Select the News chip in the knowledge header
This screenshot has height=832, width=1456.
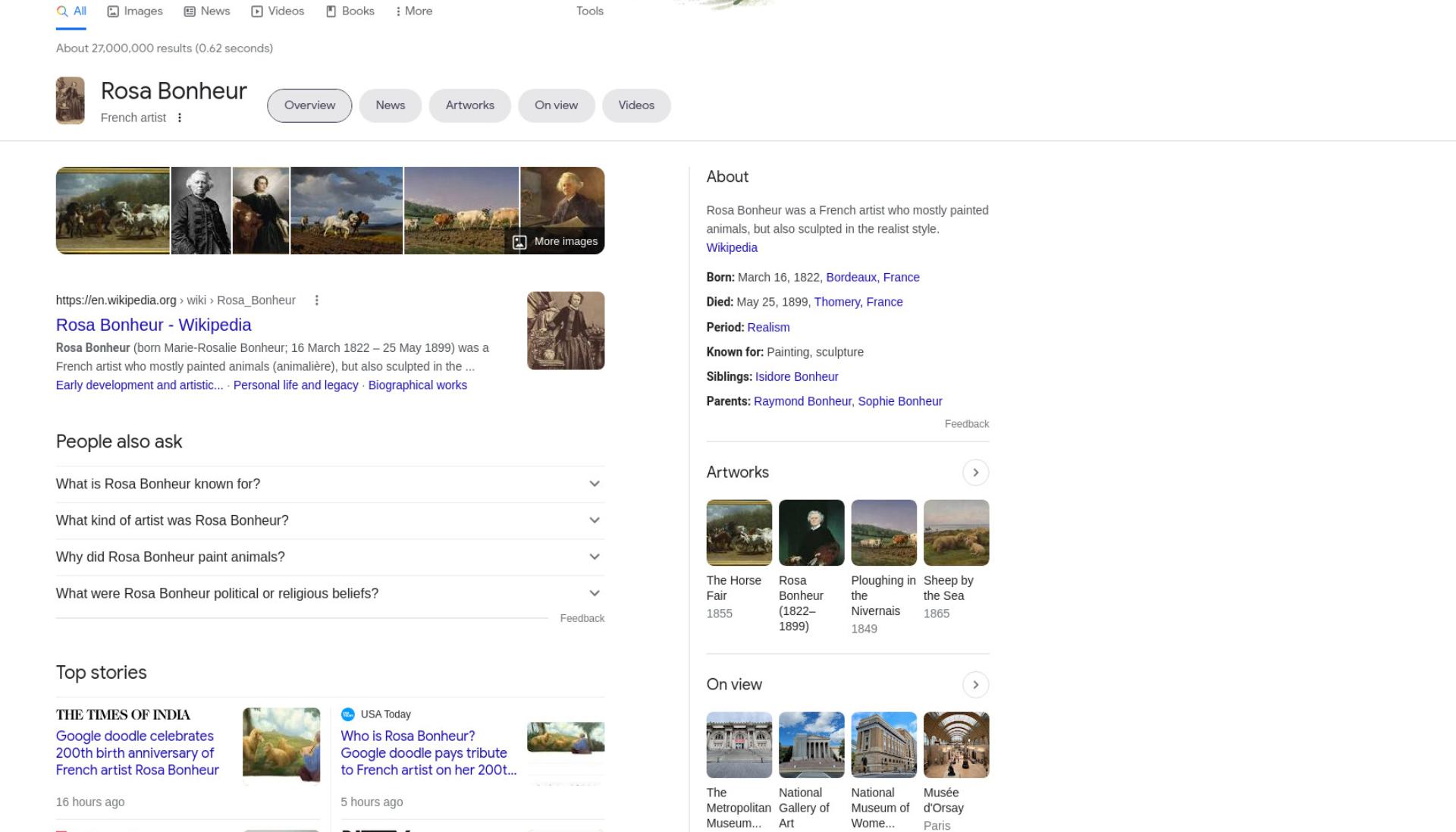pyautogui.click(x=391, y=105)
